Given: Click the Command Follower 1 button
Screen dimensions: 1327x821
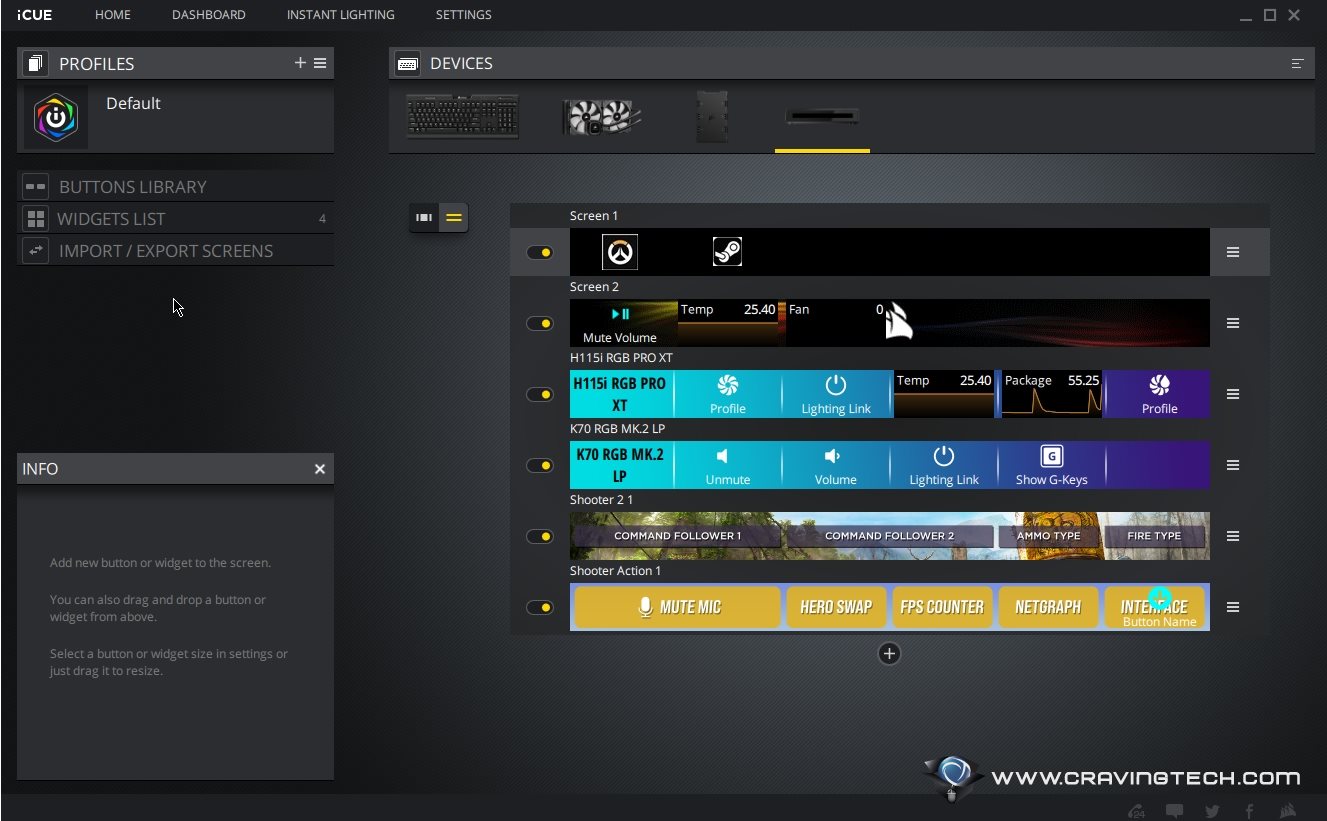Looking at the screenshot, I should [x=677, y=536].
